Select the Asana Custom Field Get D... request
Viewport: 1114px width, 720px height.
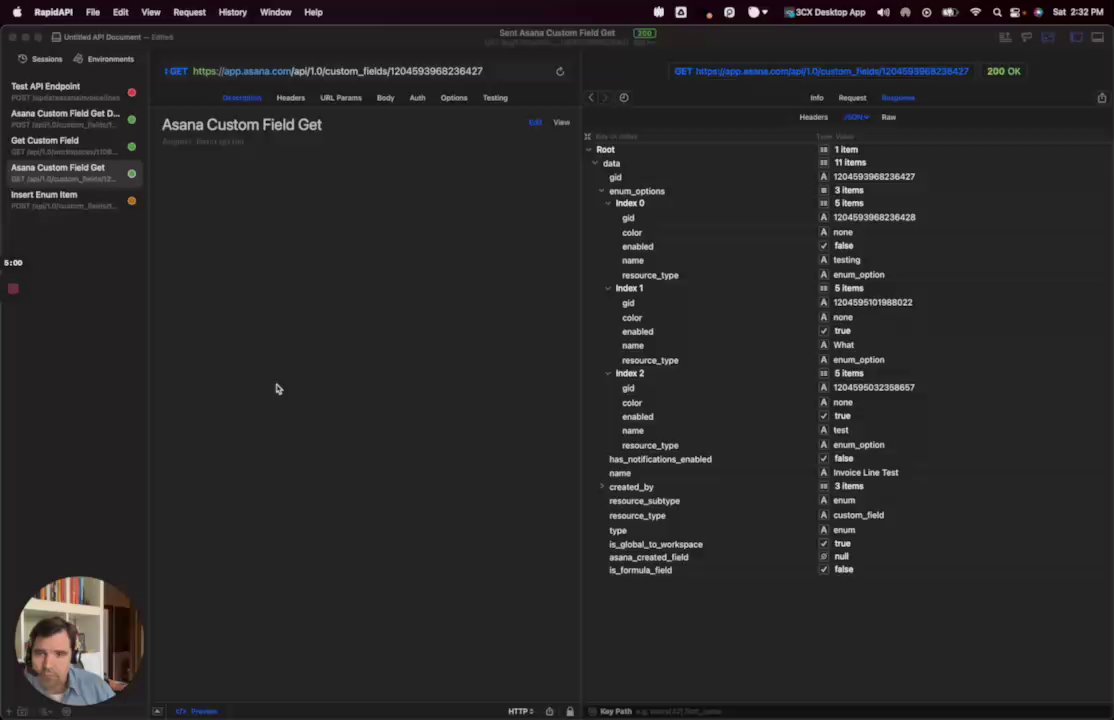pyautogui.click(x=72, y=119)
